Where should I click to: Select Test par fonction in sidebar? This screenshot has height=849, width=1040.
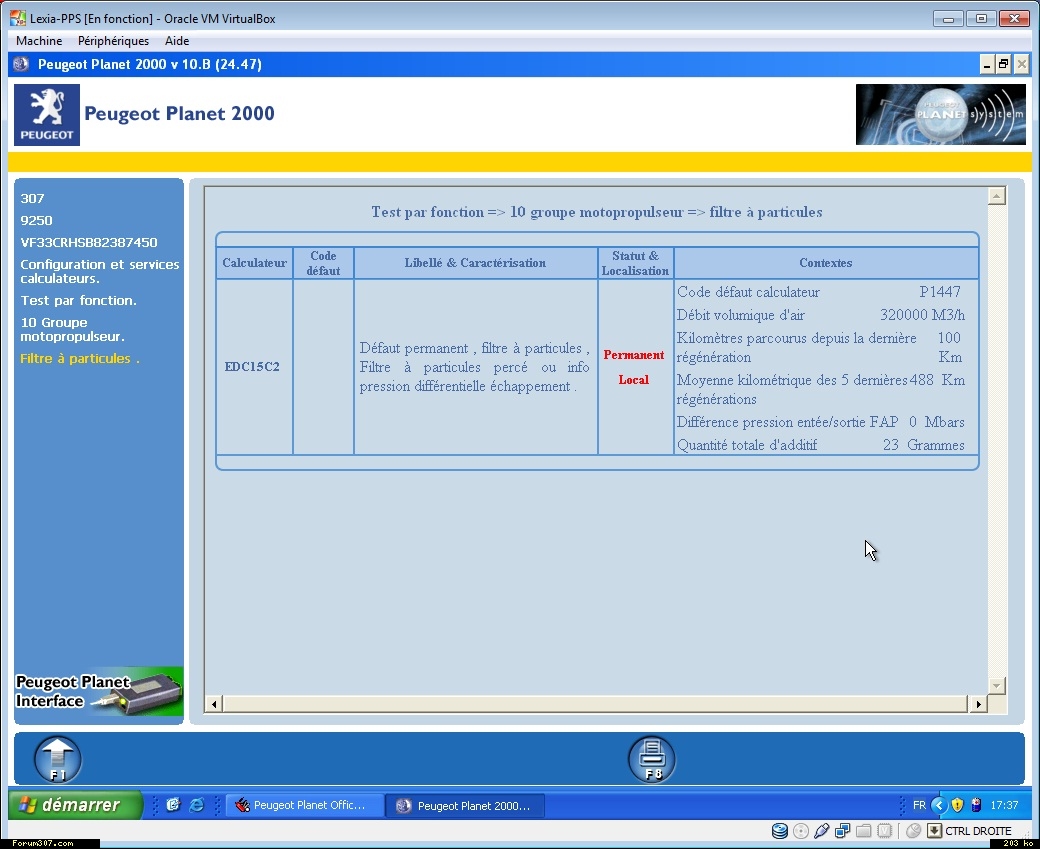78,300
